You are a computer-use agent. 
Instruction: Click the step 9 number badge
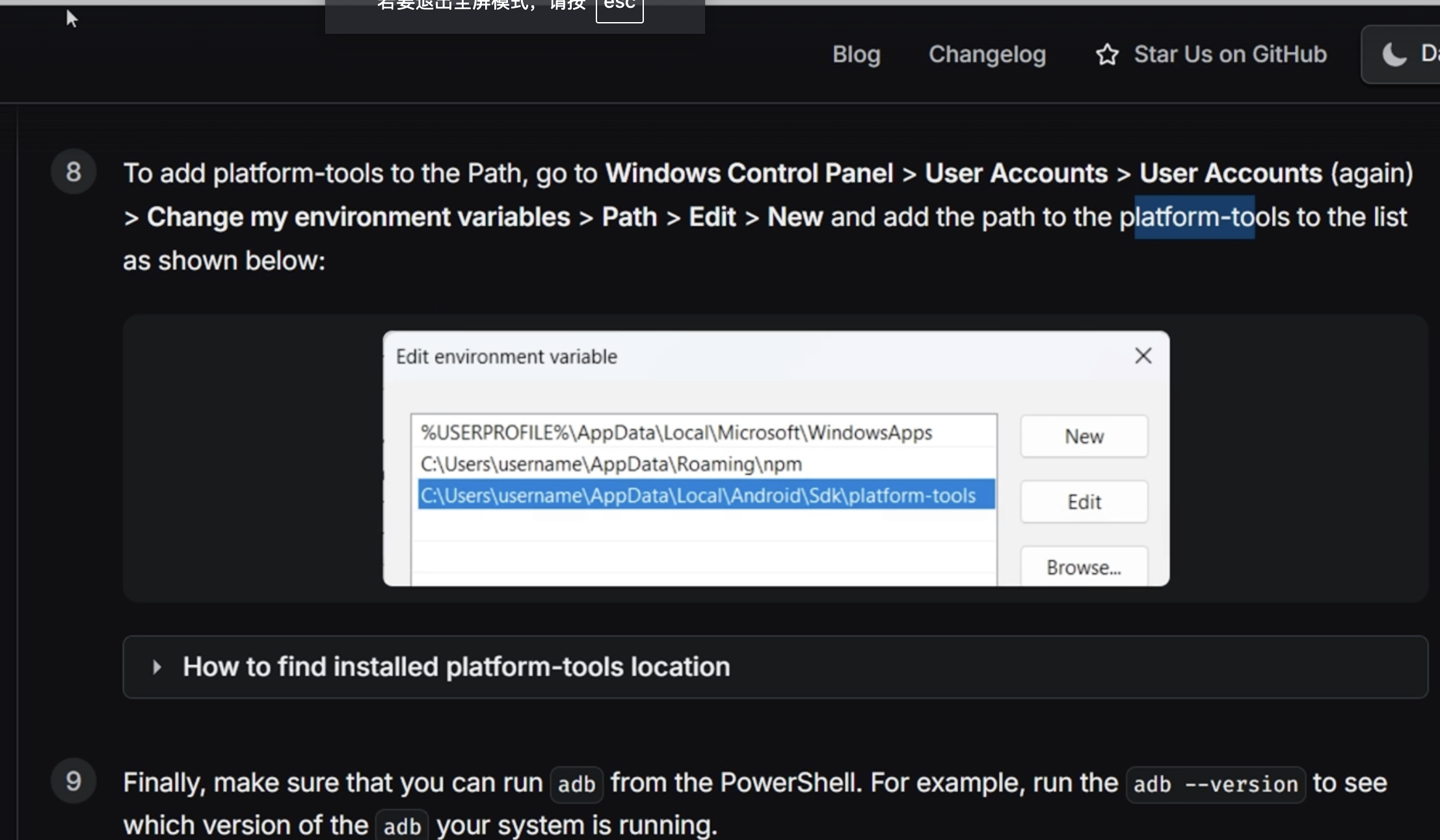pyautogui.click(x=73, y=781)
